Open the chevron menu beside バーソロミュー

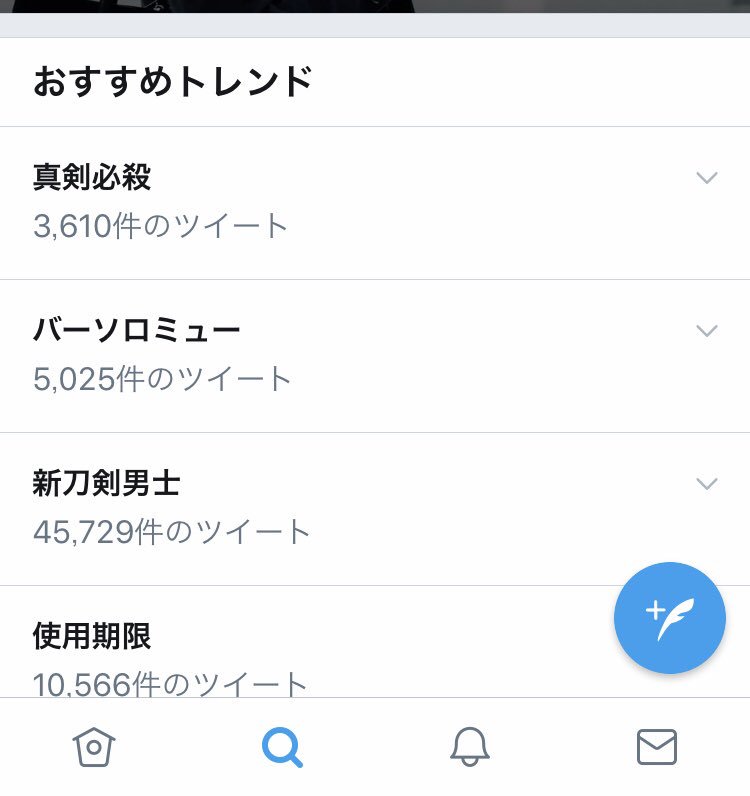point(706,331)
